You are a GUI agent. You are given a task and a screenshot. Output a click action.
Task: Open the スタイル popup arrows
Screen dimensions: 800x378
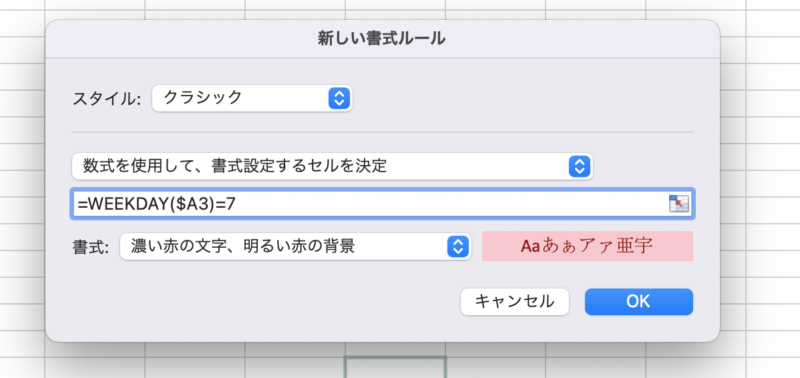click(339, 98)
